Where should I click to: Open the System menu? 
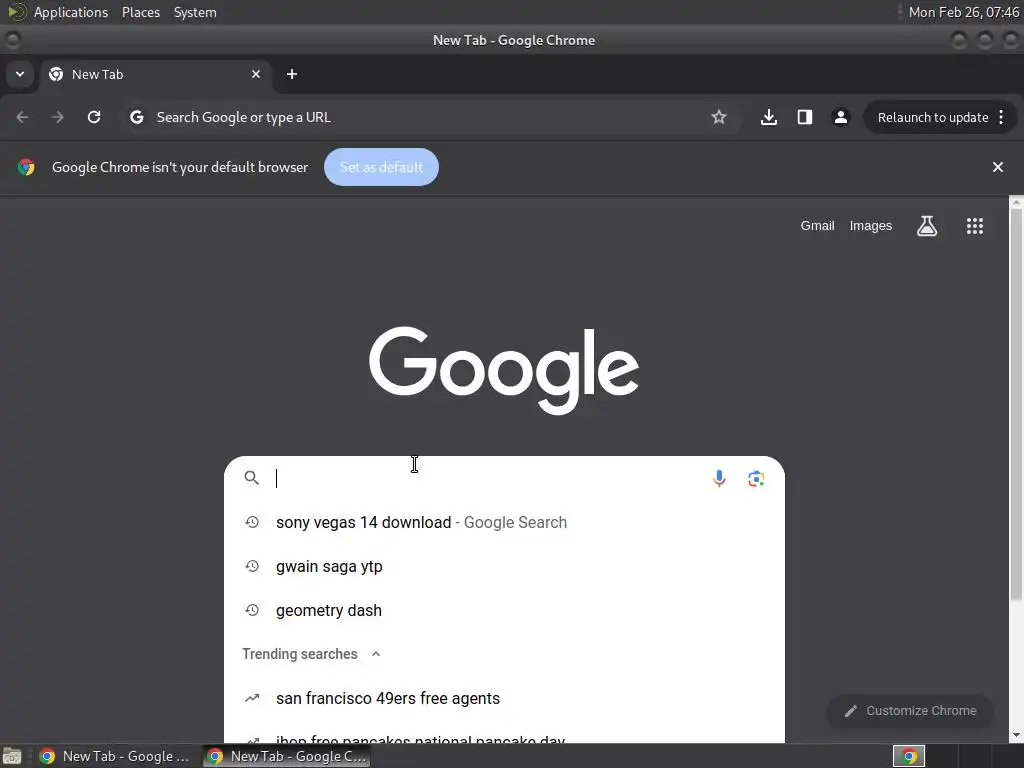pyautogui.click(x=195, y=12)
